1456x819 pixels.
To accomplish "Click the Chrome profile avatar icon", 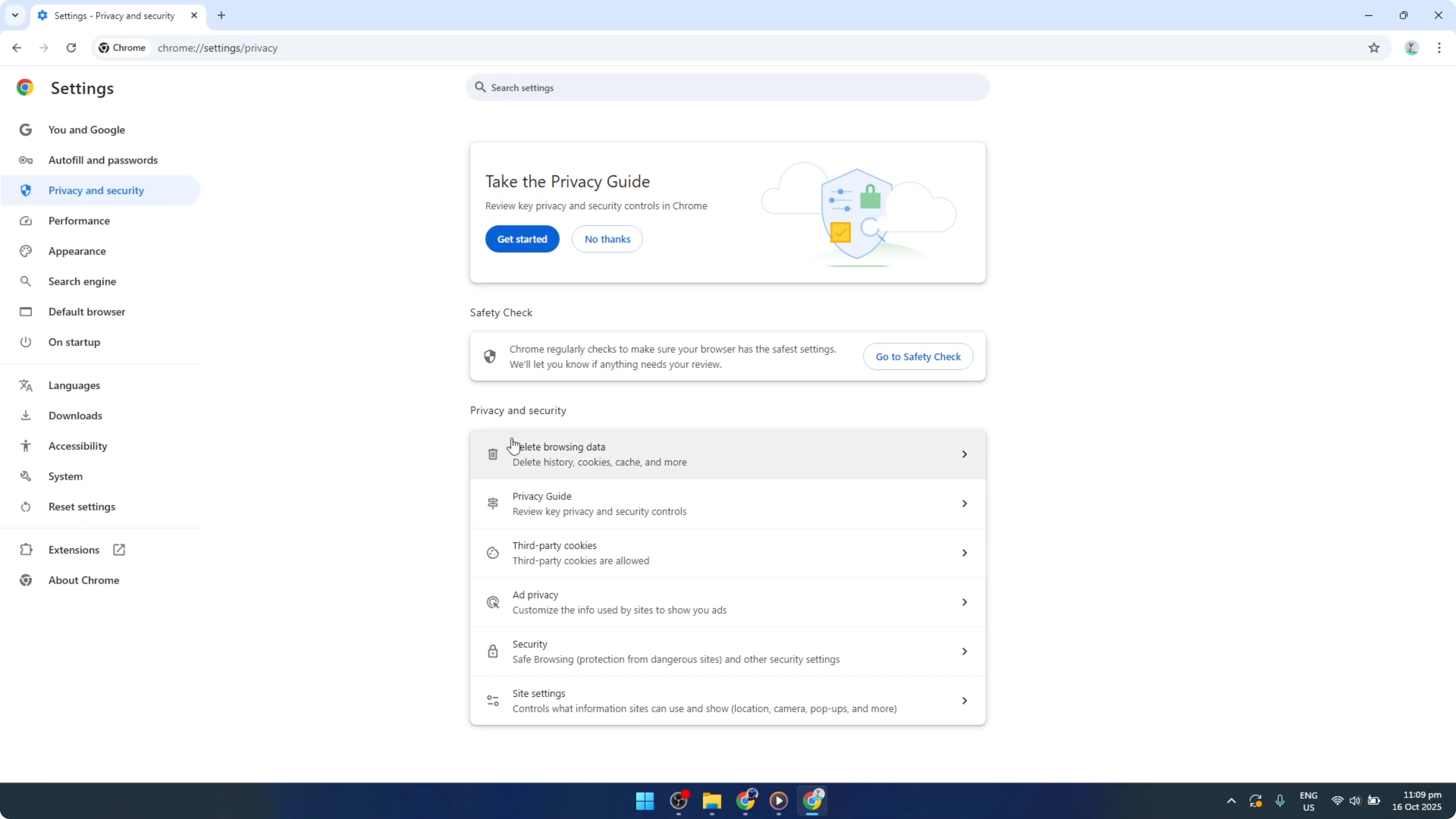I will (x=1411, y=48).
